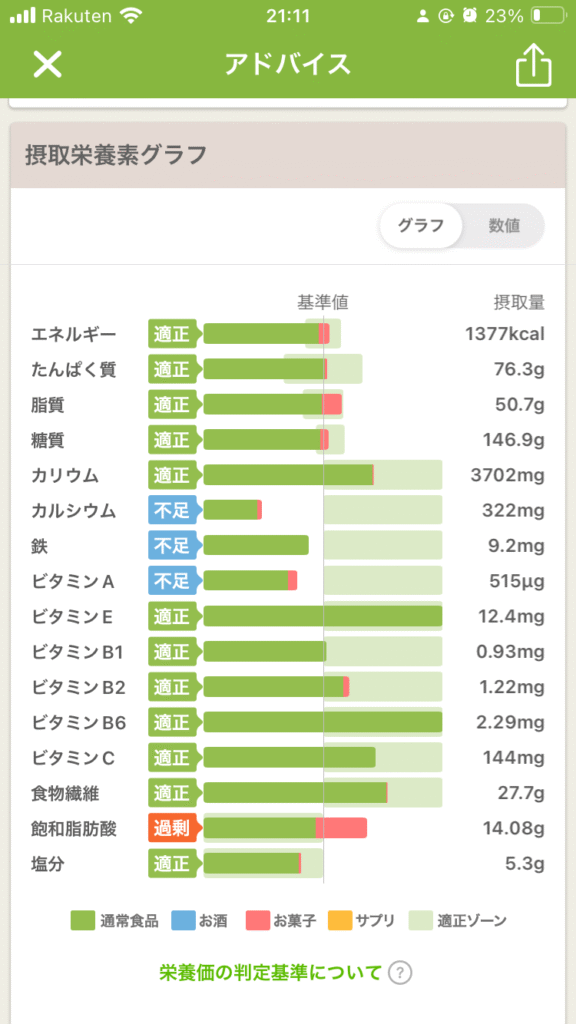Image resolution: width=576 pixels, height=1024 pixels.
Task: Tap the 鉄 intake bar
Action: point(256,545)
